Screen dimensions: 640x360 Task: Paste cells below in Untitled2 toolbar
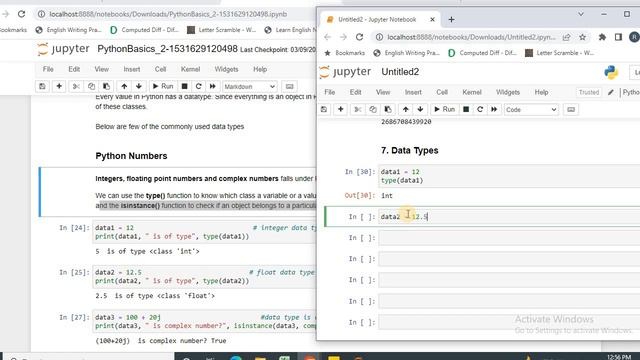coord(388,109)
